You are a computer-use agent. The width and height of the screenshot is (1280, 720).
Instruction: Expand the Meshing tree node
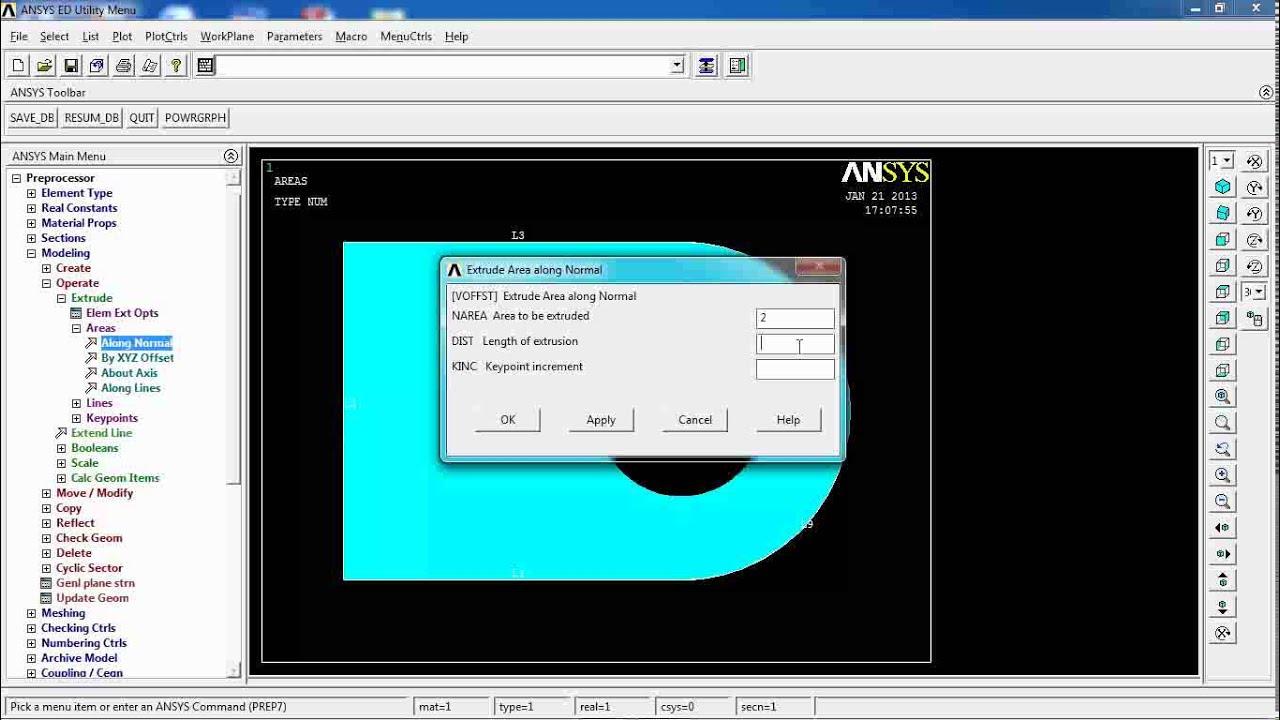(31, 613)
